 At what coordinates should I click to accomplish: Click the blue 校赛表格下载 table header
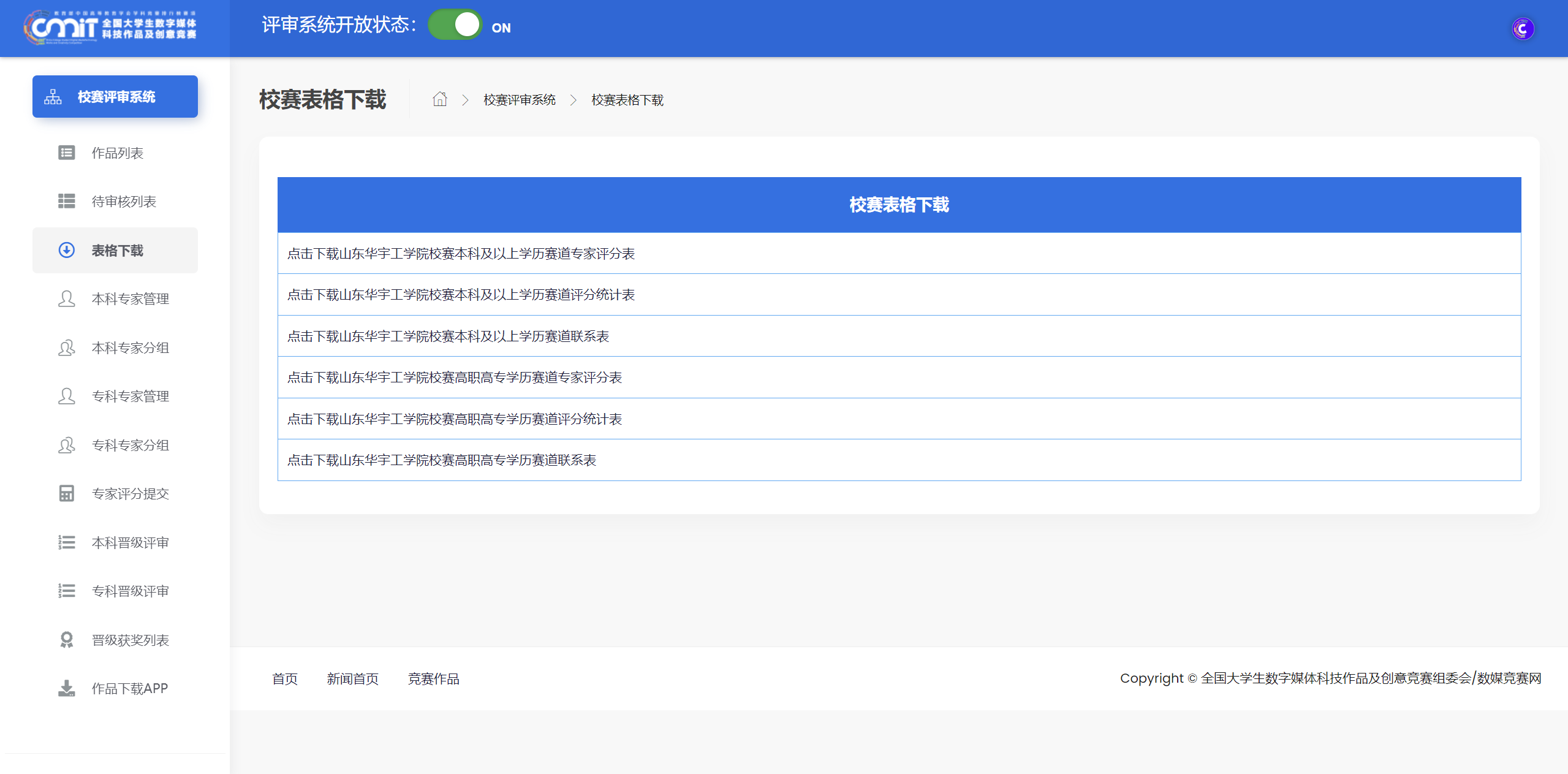899,205
